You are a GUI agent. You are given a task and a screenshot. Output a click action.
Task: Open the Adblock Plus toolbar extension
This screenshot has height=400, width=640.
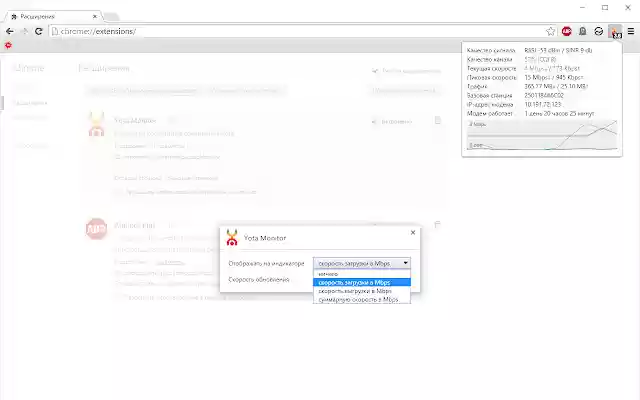pos(567,31)
